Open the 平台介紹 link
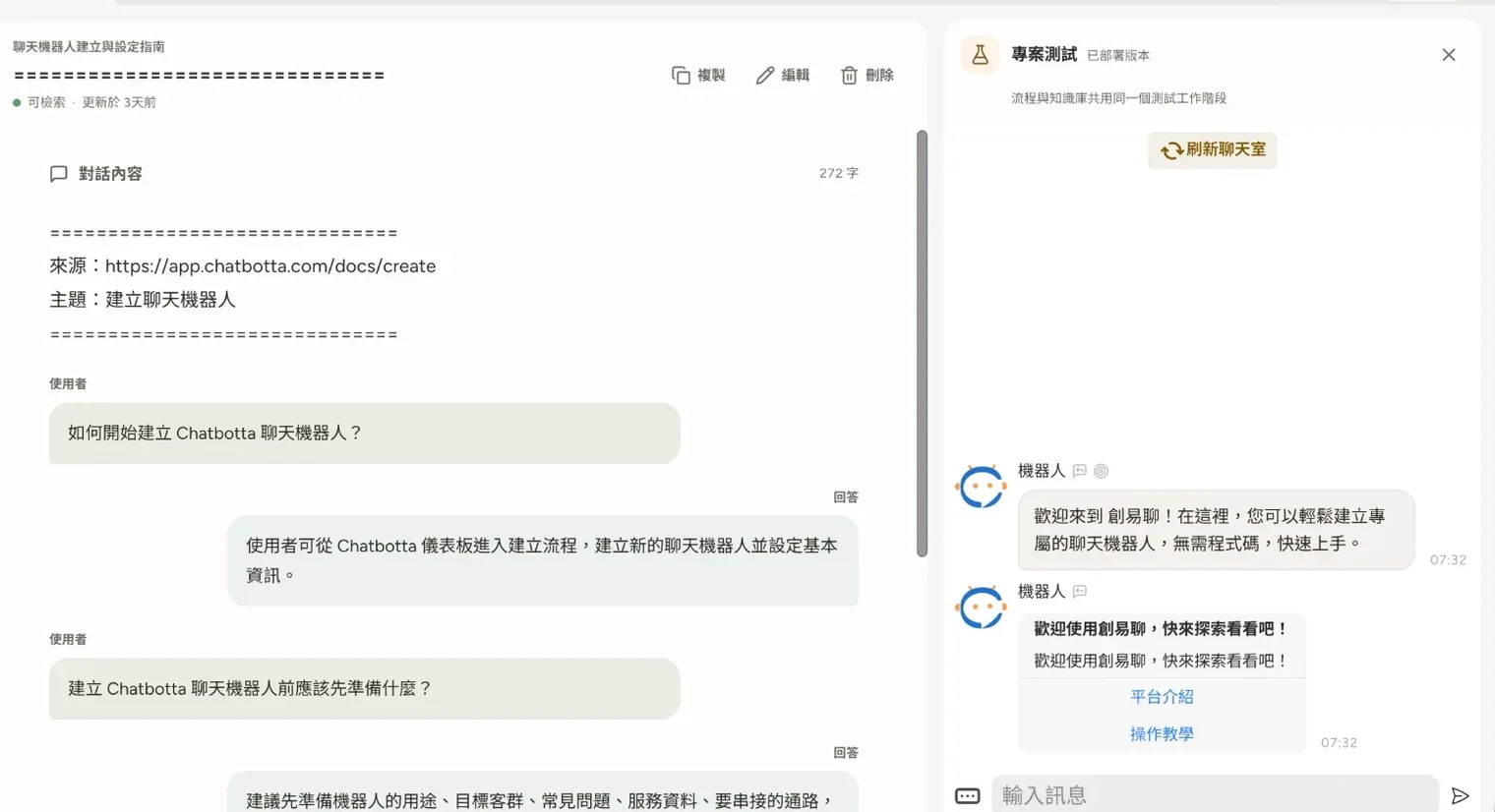The image size is (1495, 812). [1162, 697]
